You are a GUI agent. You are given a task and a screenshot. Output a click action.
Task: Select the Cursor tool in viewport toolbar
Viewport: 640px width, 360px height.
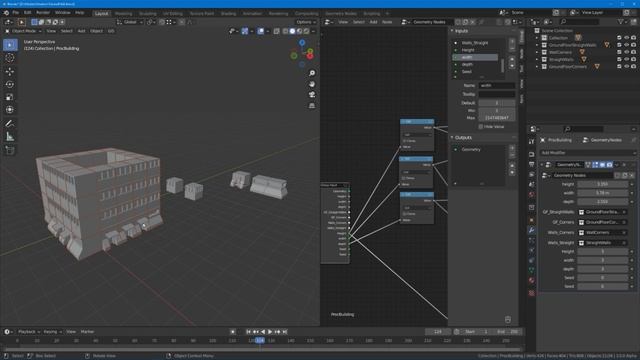click(10, 58)
